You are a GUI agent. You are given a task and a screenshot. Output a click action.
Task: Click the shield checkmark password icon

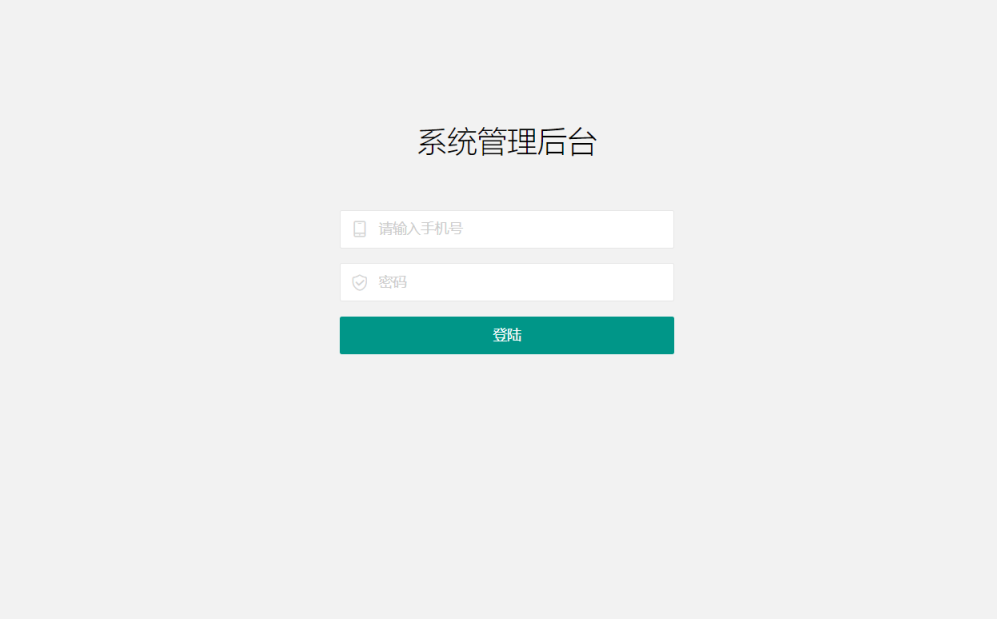[359, 282]
